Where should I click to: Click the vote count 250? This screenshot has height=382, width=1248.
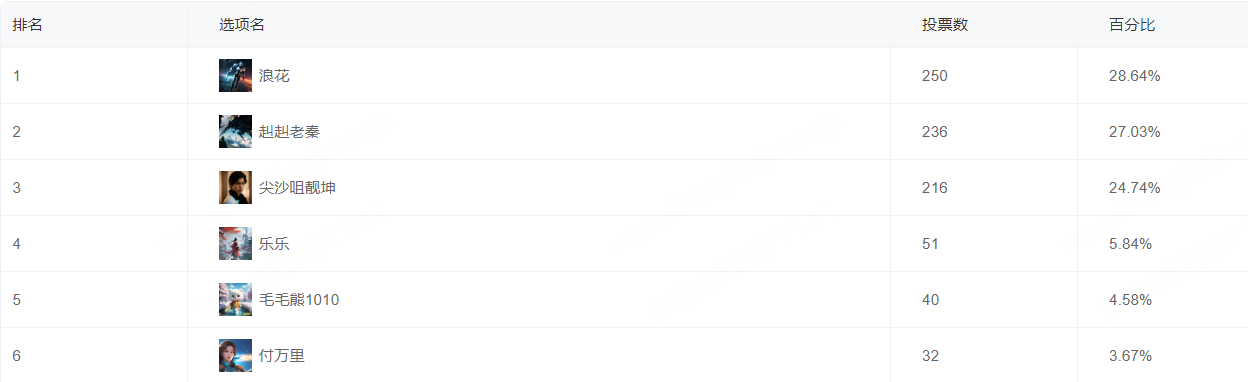935,76
